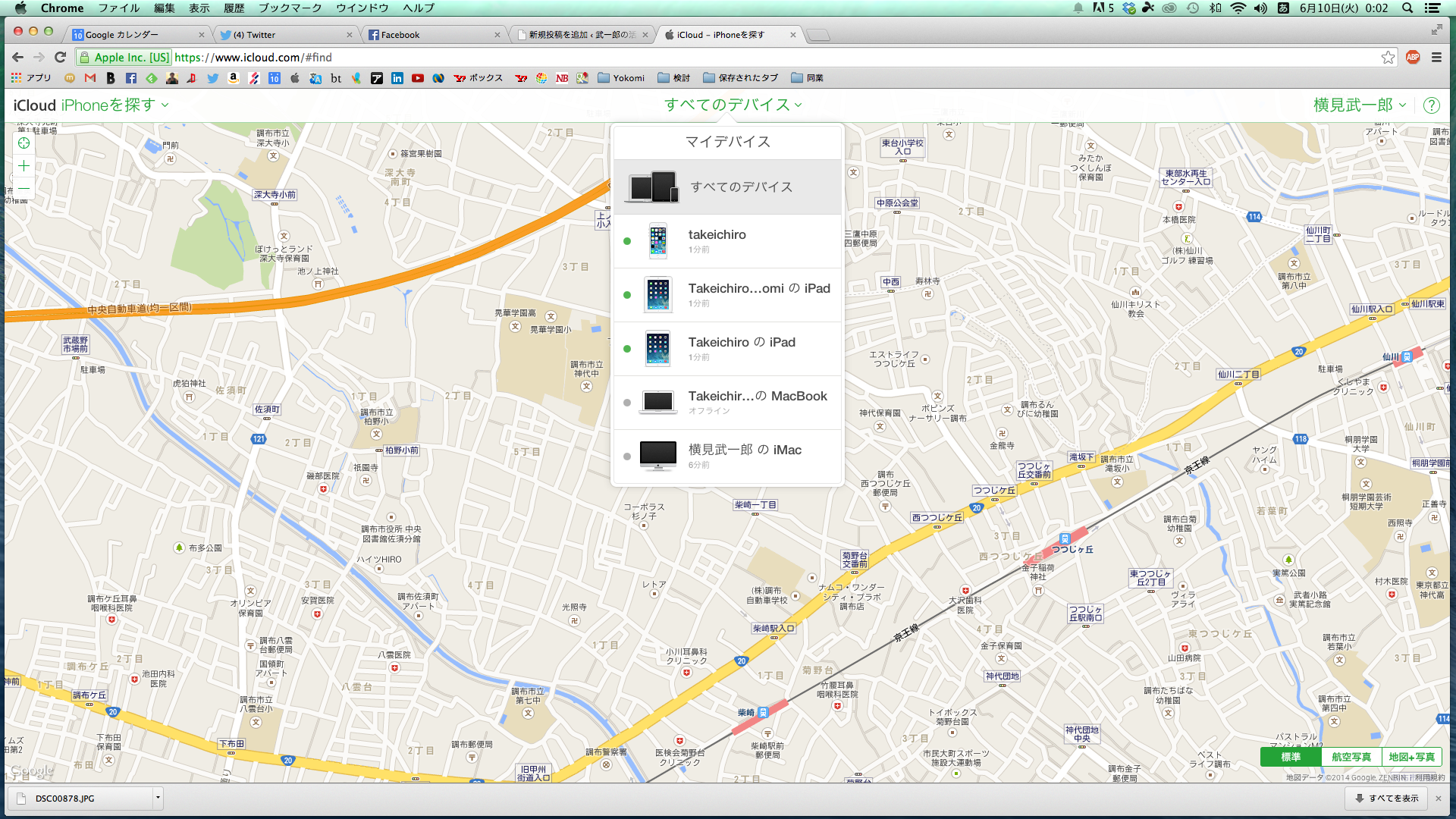This screenshot has height=819, width=1456.
Task: Click the Apple Inc. [US] security badge
Action: coord(125,58)
